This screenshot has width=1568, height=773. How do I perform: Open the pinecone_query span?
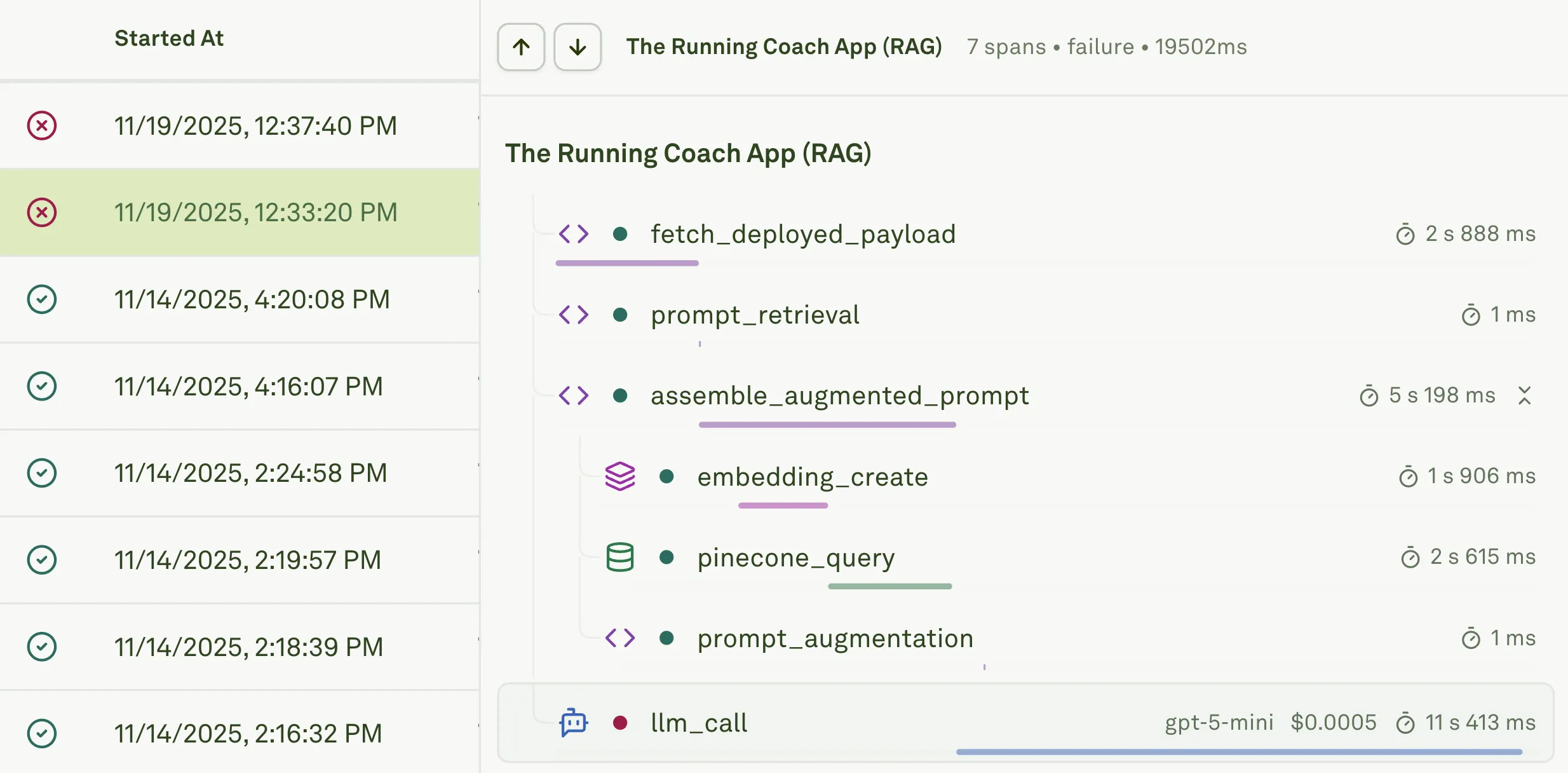click(x=795, y=558)
